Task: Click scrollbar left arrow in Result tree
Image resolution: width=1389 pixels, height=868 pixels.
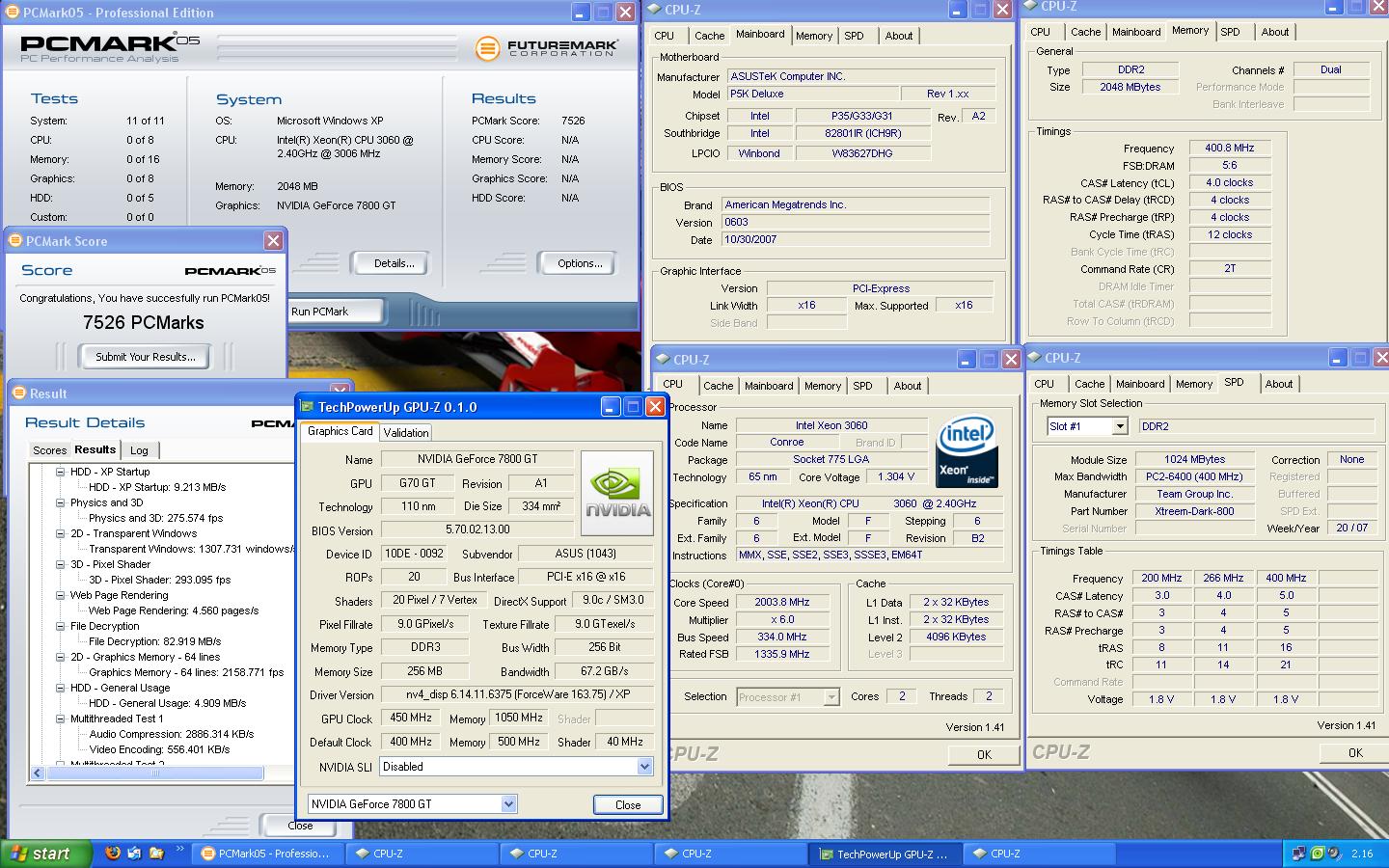Action: (x=38, y=773)
